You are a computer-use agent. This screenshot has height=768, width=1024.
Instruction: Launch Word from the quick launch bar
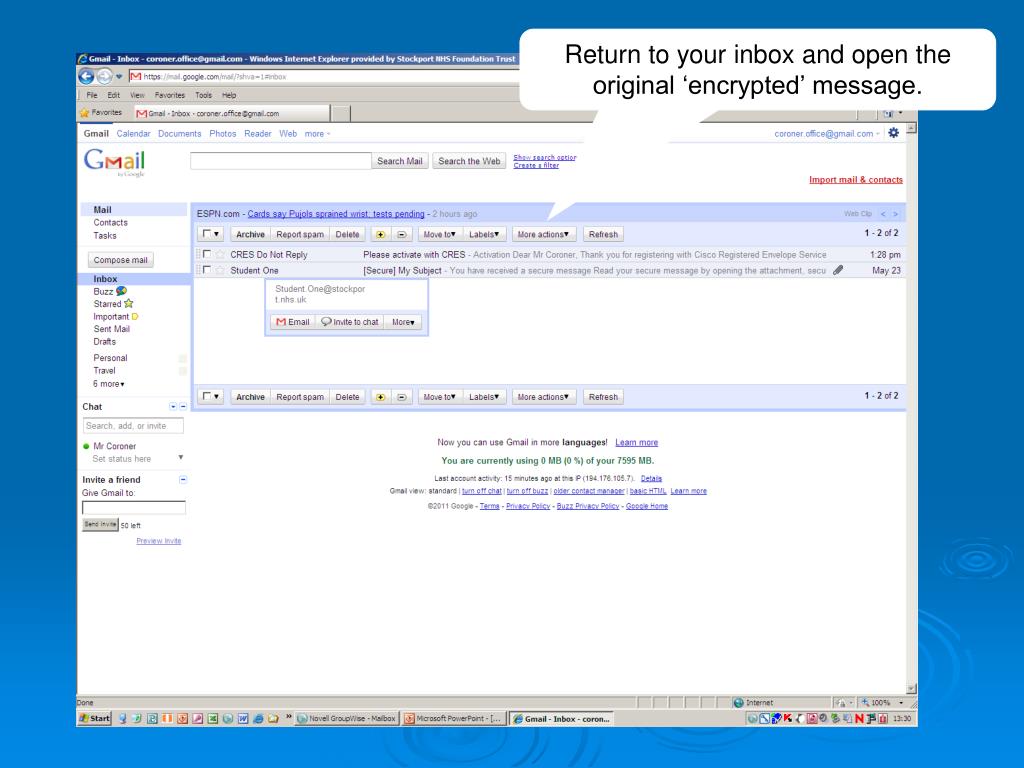coord(243,718)
